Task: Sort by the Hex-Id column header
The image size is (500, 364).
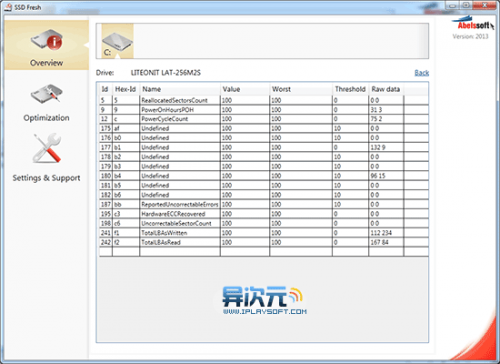Action: 126,89
